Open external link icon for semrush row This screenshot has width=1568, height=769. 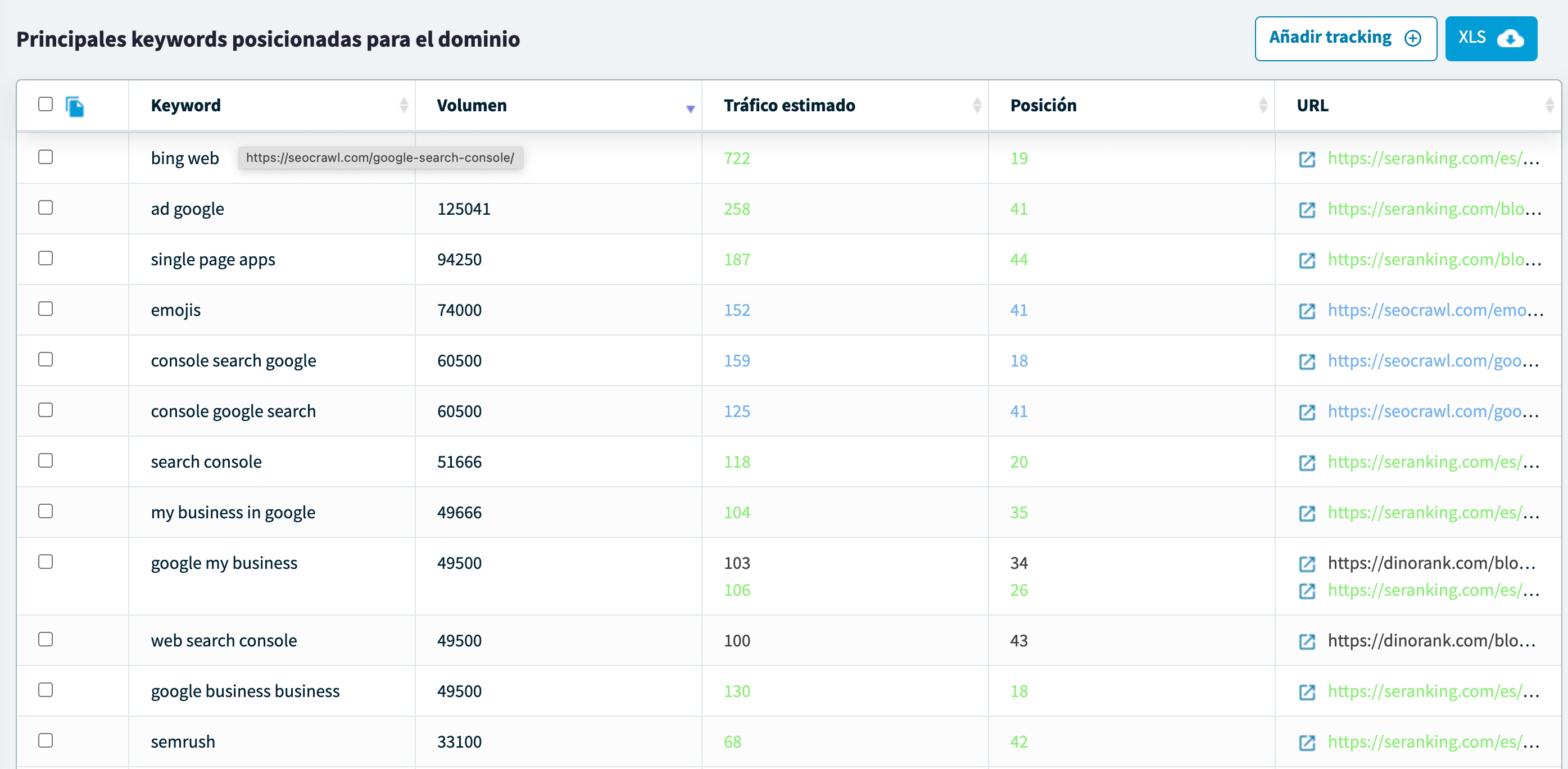pos(1307,743)
